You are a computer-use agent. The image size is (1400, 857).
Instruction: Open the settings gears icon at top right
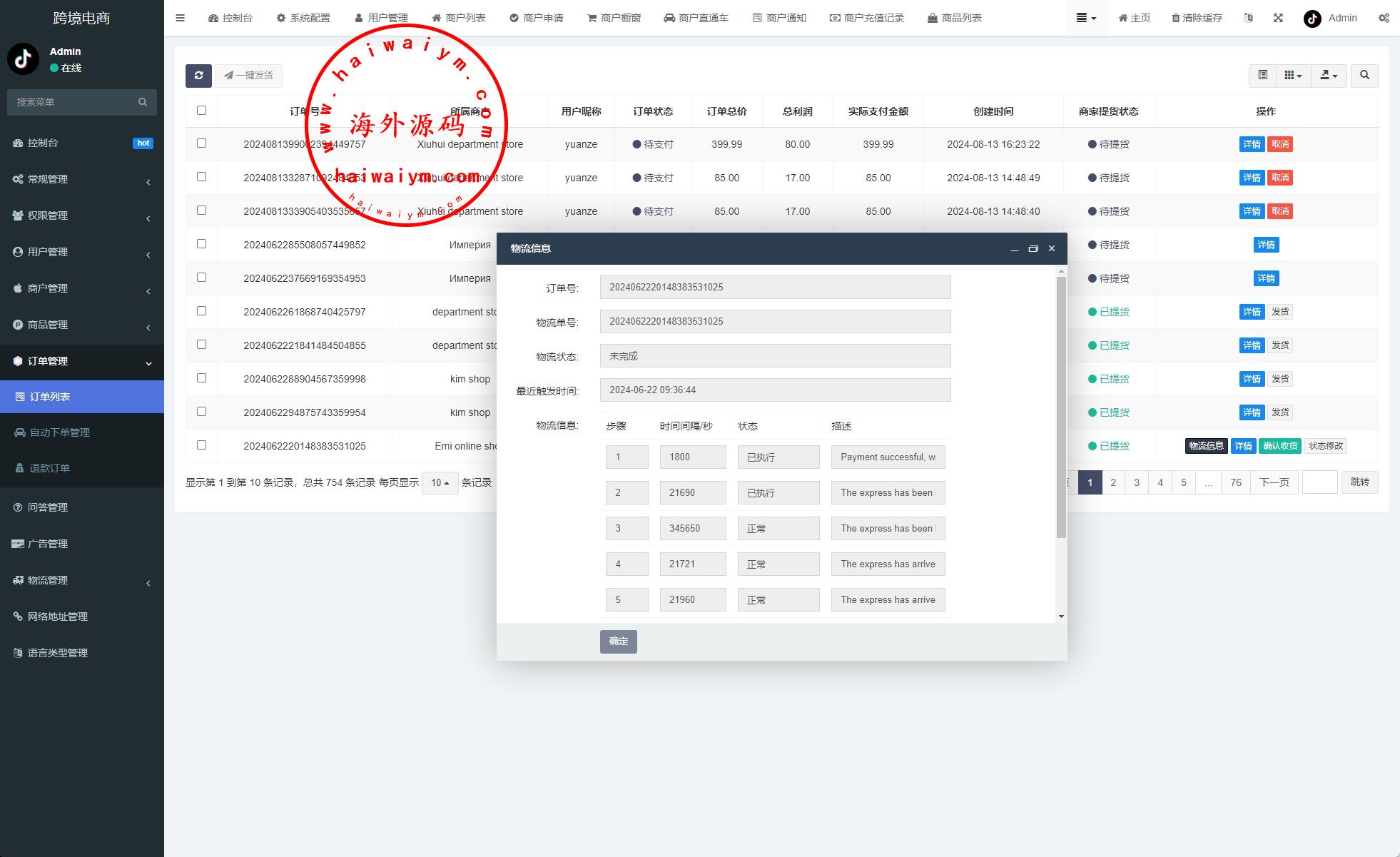[1384, 18]
